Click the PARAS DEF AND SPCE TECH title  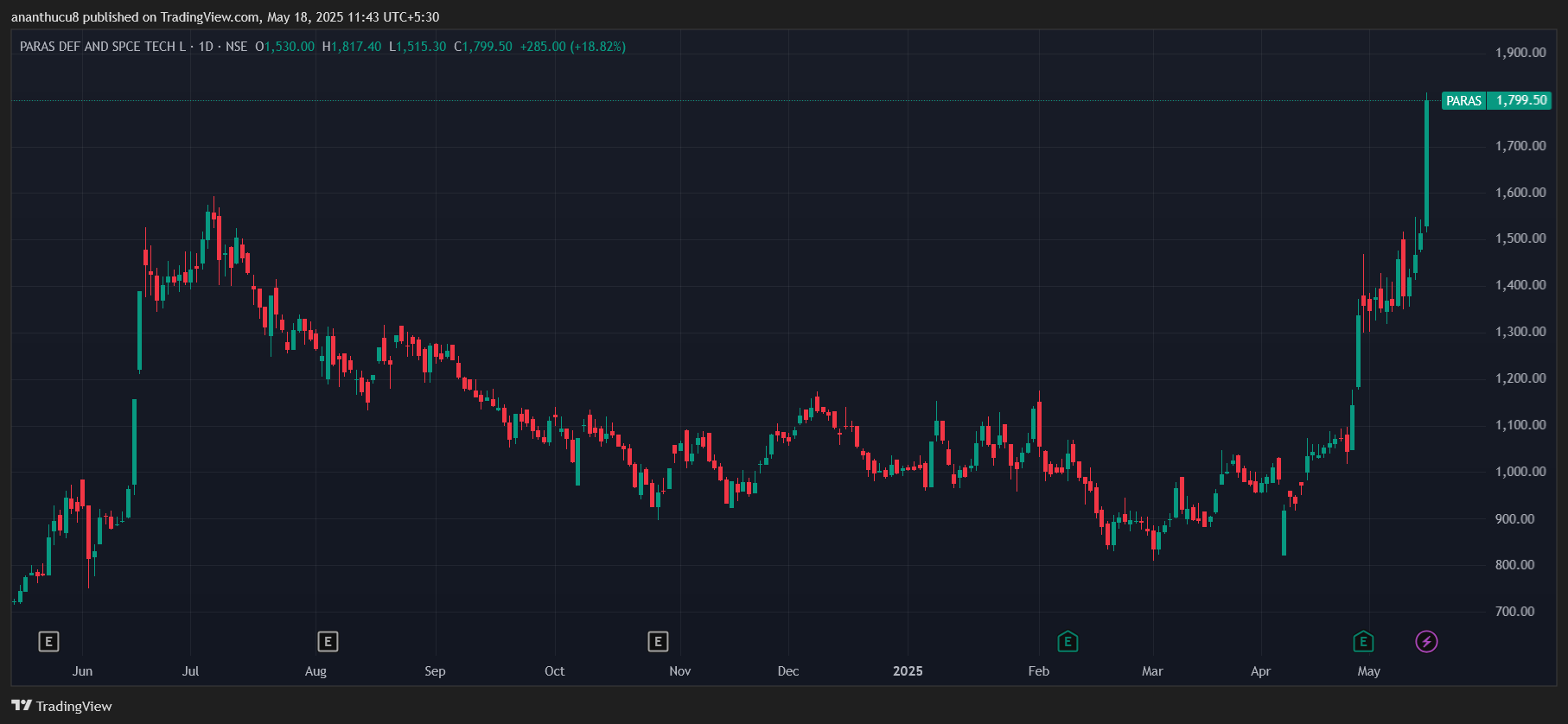pos(102,47)
